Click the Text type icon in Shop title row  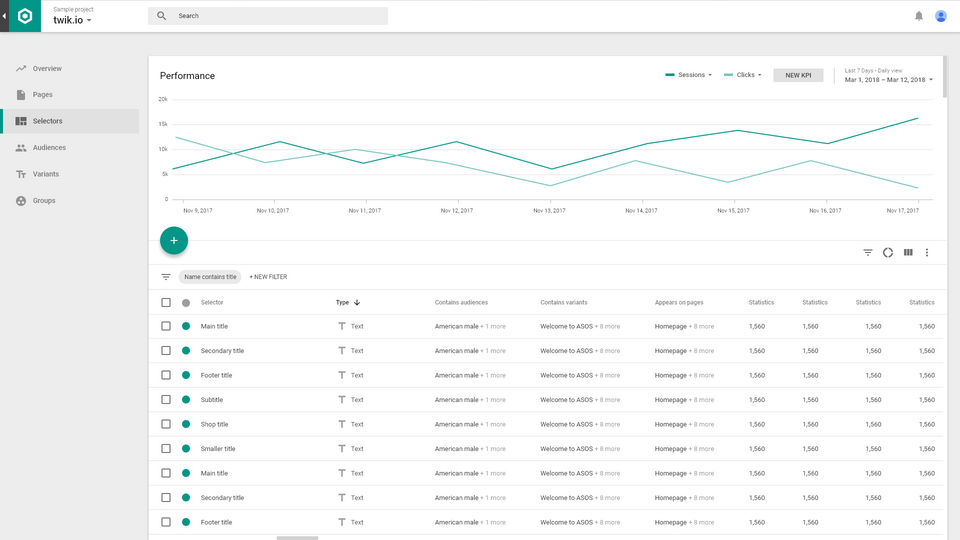tap(342, 424)
